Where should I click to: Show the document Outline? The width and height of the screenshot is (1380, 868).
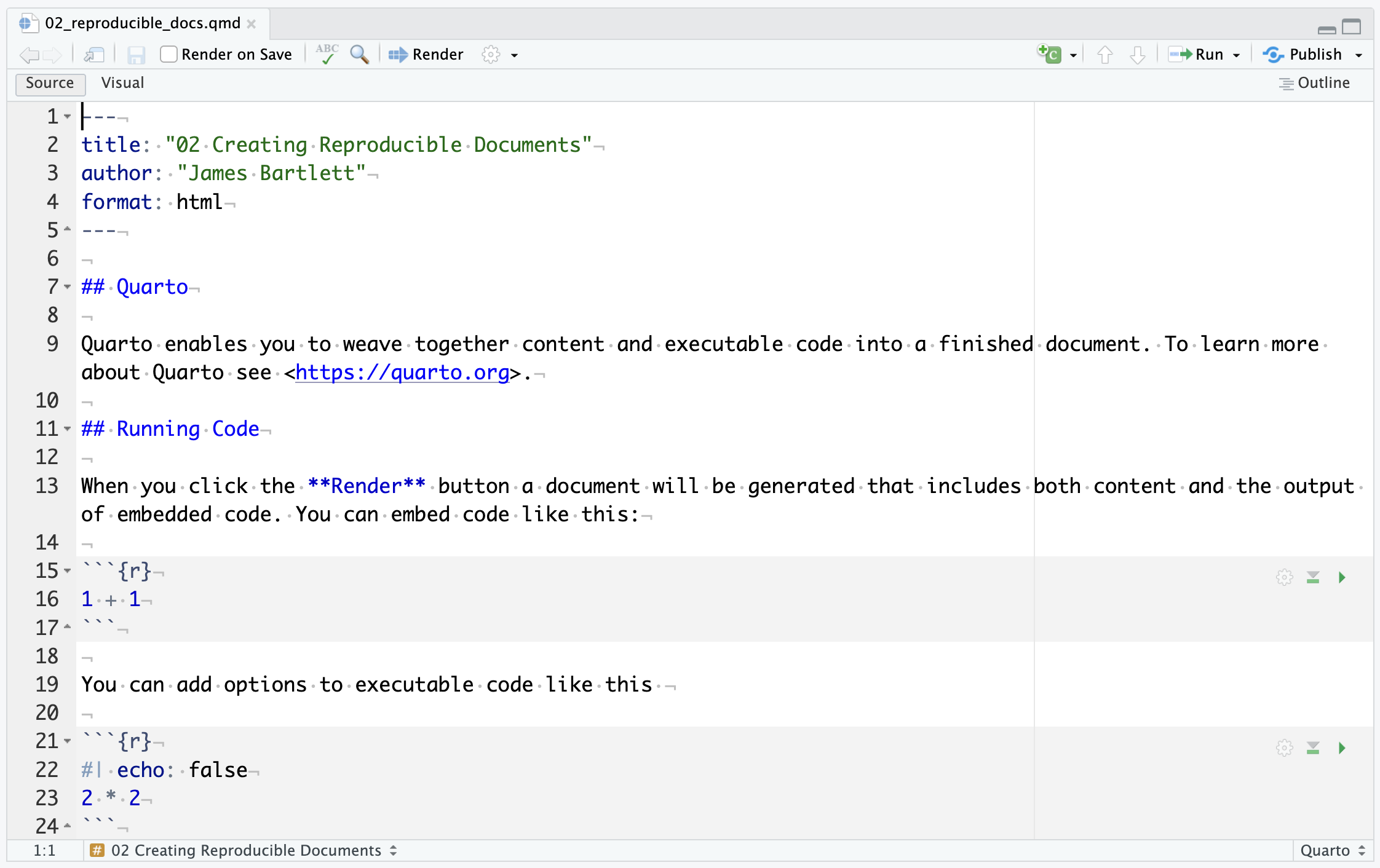(1314, 83)
